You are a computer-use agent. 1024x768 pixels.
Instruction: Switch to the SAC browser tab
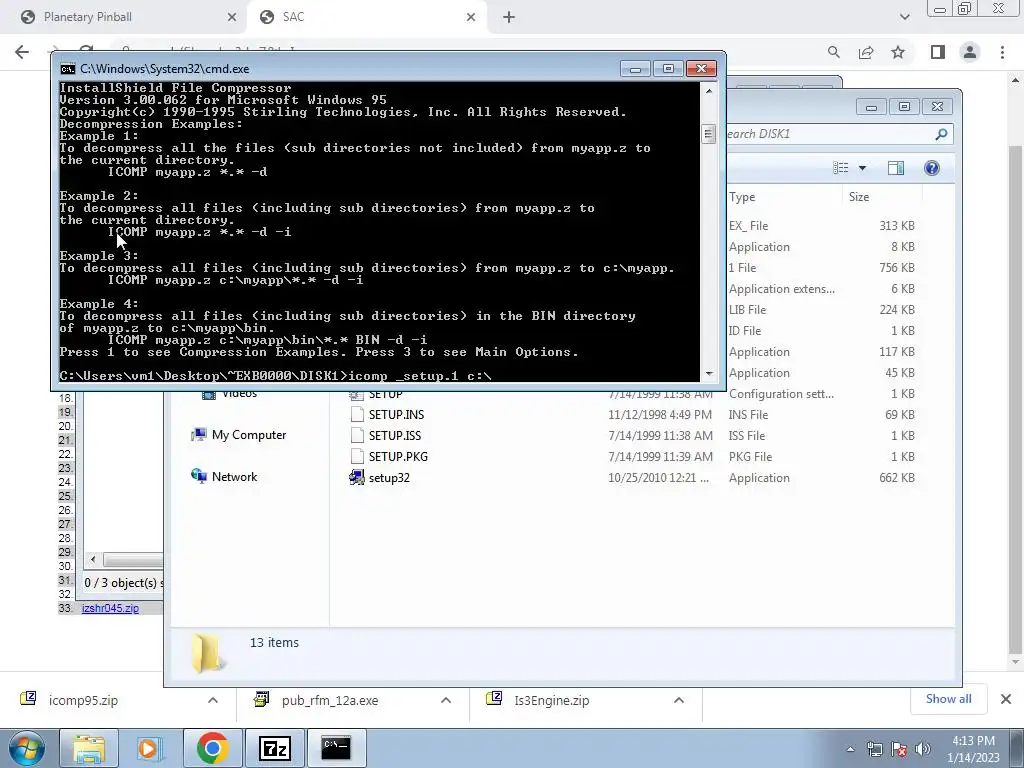click(366, 17)
